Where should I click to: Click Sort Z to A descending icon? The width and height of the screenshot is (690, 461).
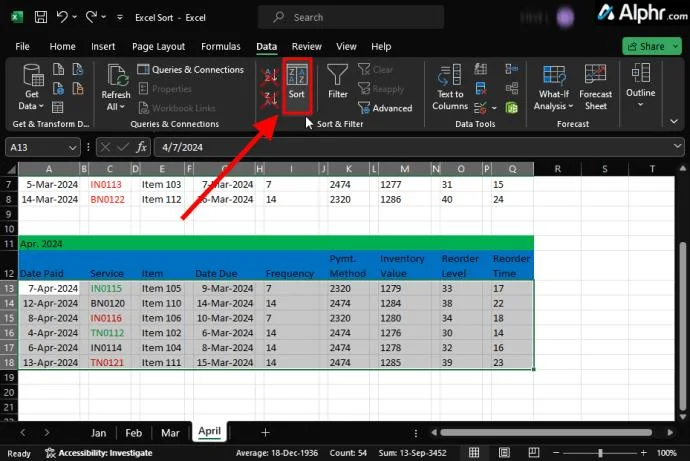click(269, 98)
